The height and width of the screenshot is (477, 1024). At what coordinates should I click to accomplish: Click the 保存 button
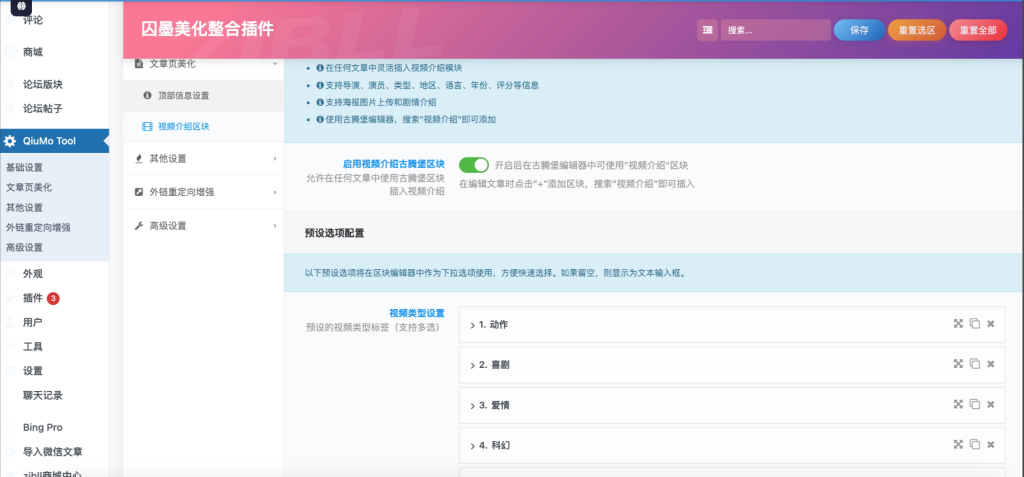point(859,30)
